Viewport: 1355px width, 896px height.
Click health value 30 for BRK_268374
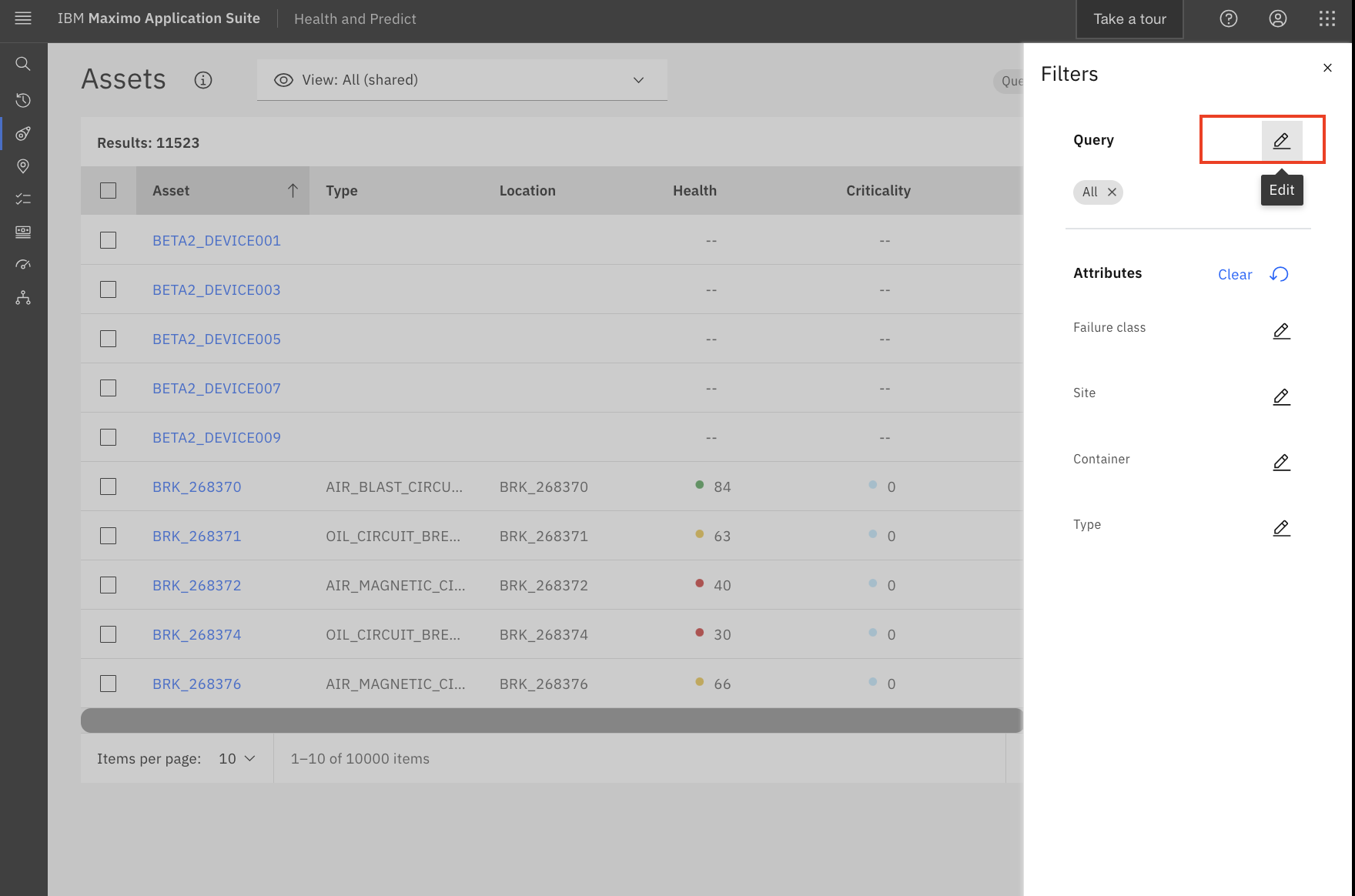click(x=722, y=635)
